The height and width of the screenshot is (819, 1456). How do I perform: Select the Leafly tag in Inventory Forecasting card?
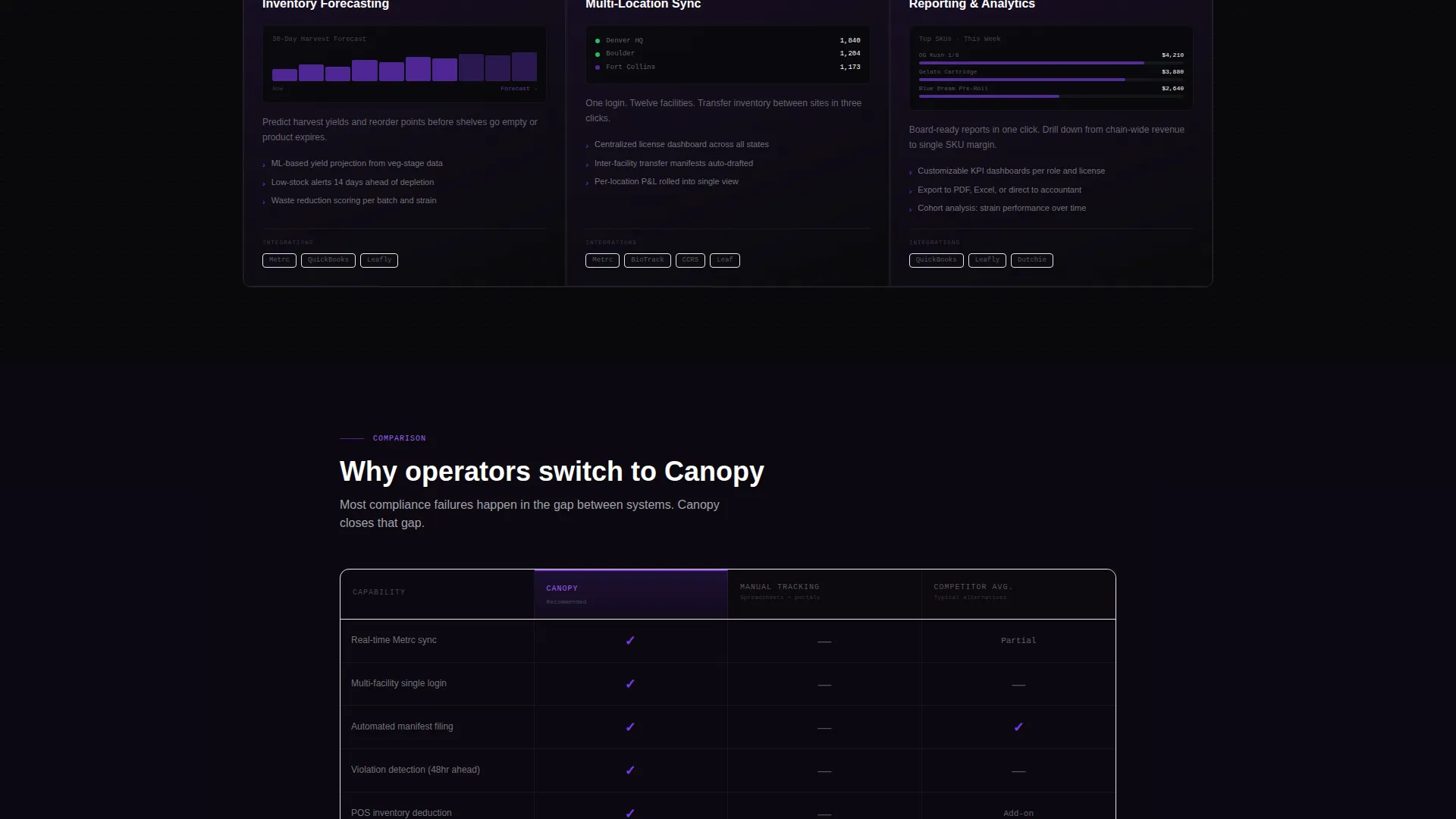tap(379, 260)
